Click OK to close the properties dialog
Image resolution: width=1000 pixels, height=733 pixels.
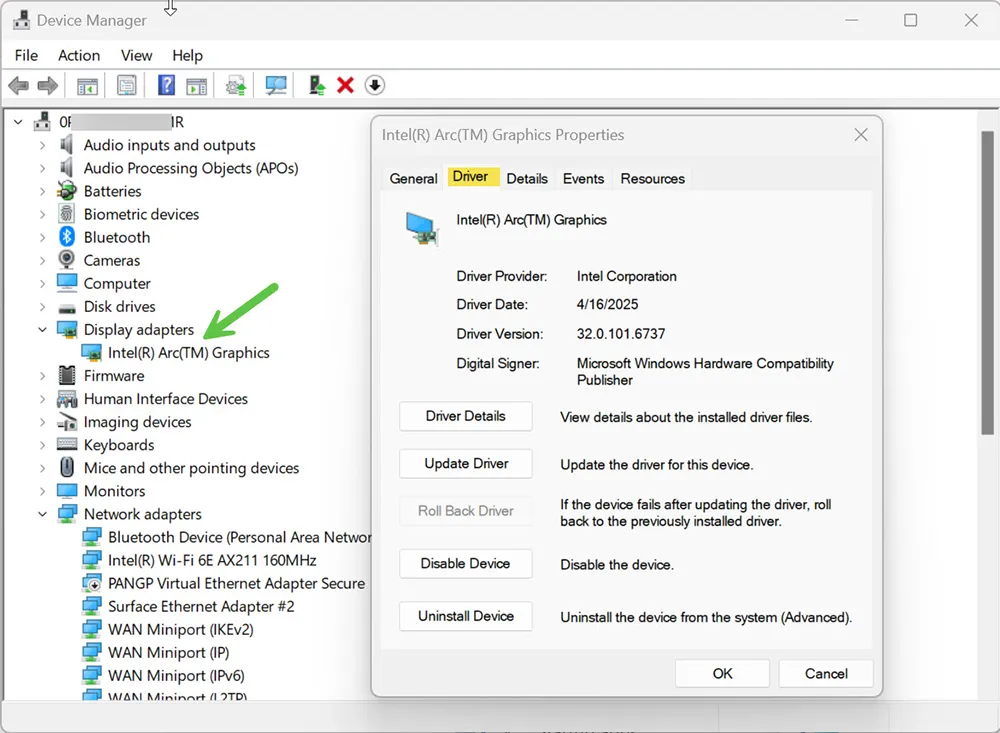722,673
